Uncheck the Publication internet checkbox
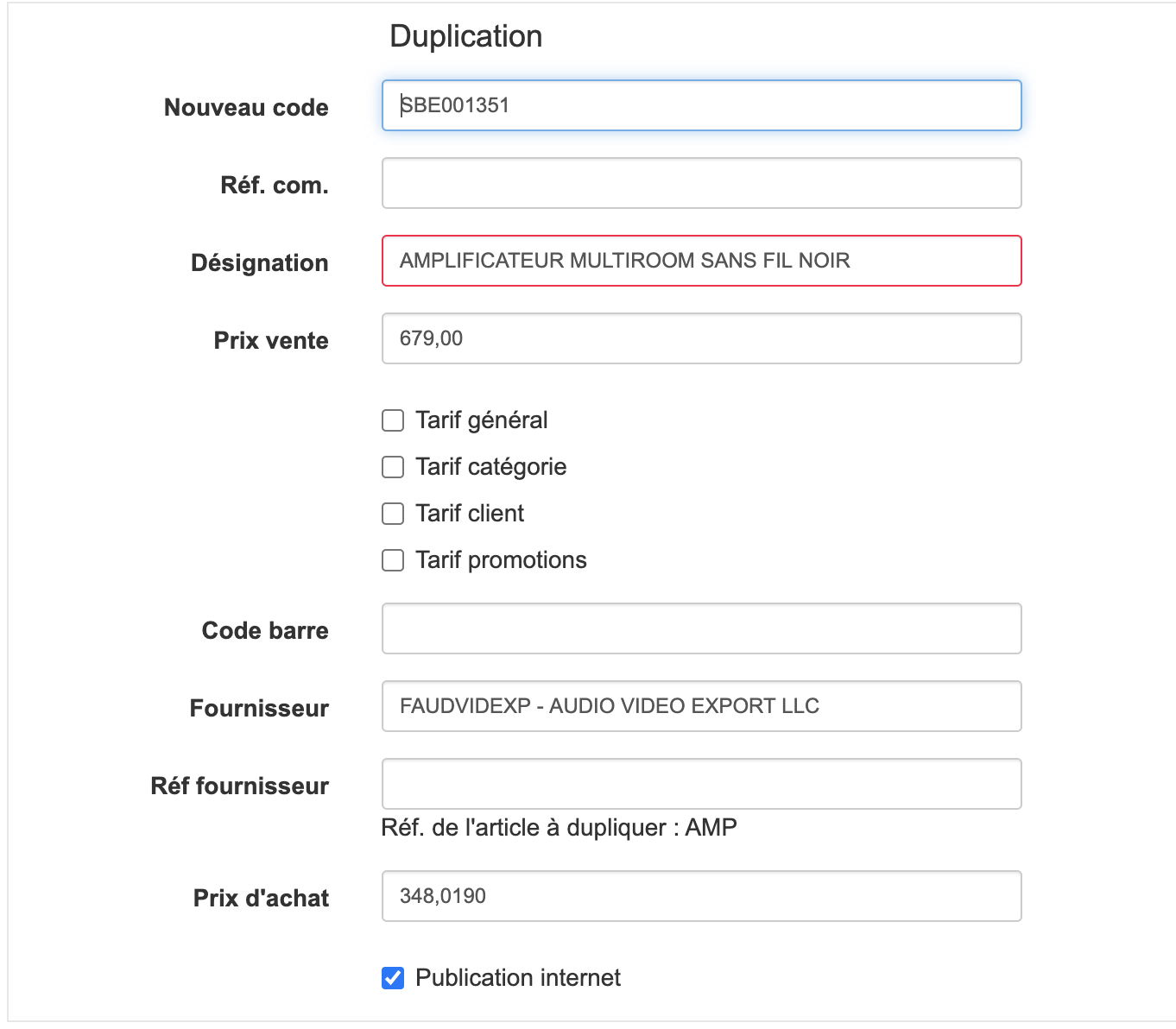Image resolution: width=1176 pixels, height=1029 pixels. coord(393,978)
